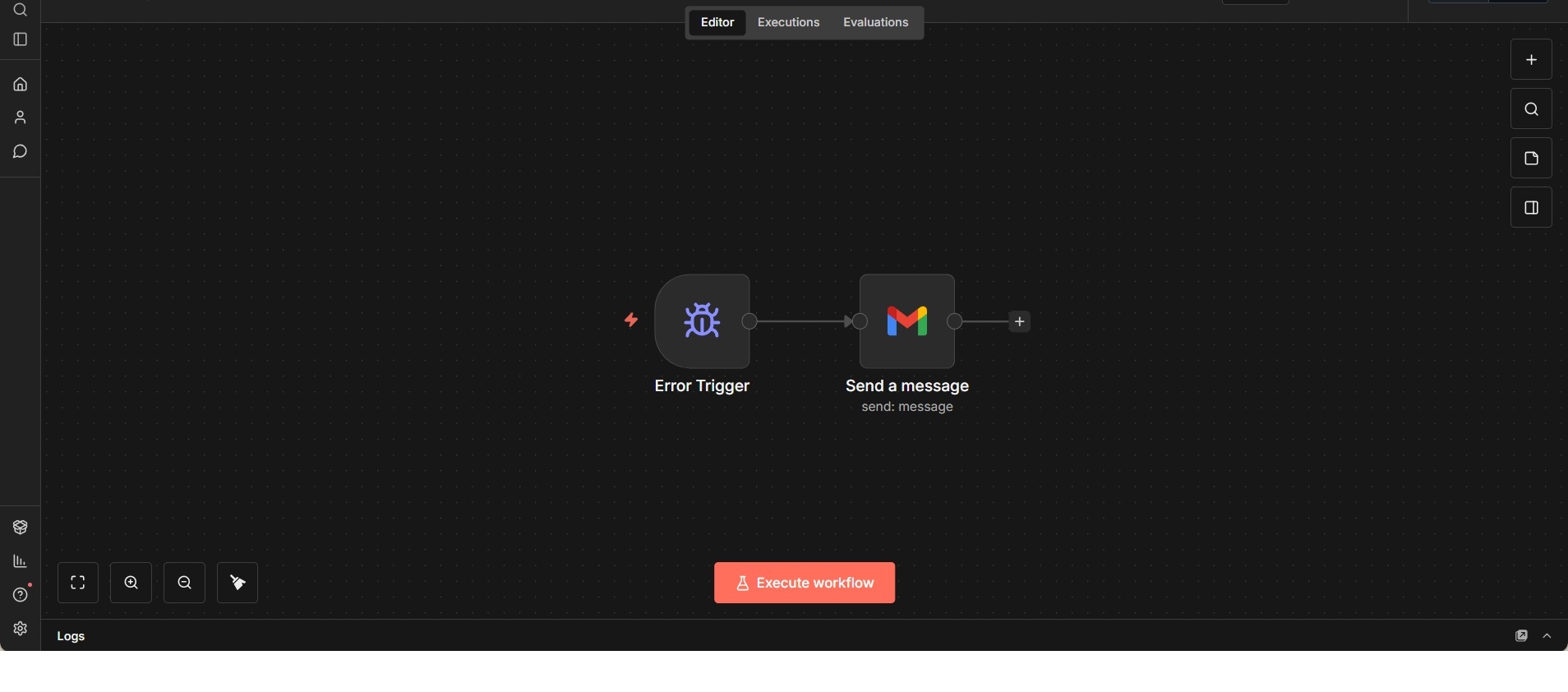Add a node after Send a message
Viewport: 1568px width, 692px height.
pos(1020,321)
